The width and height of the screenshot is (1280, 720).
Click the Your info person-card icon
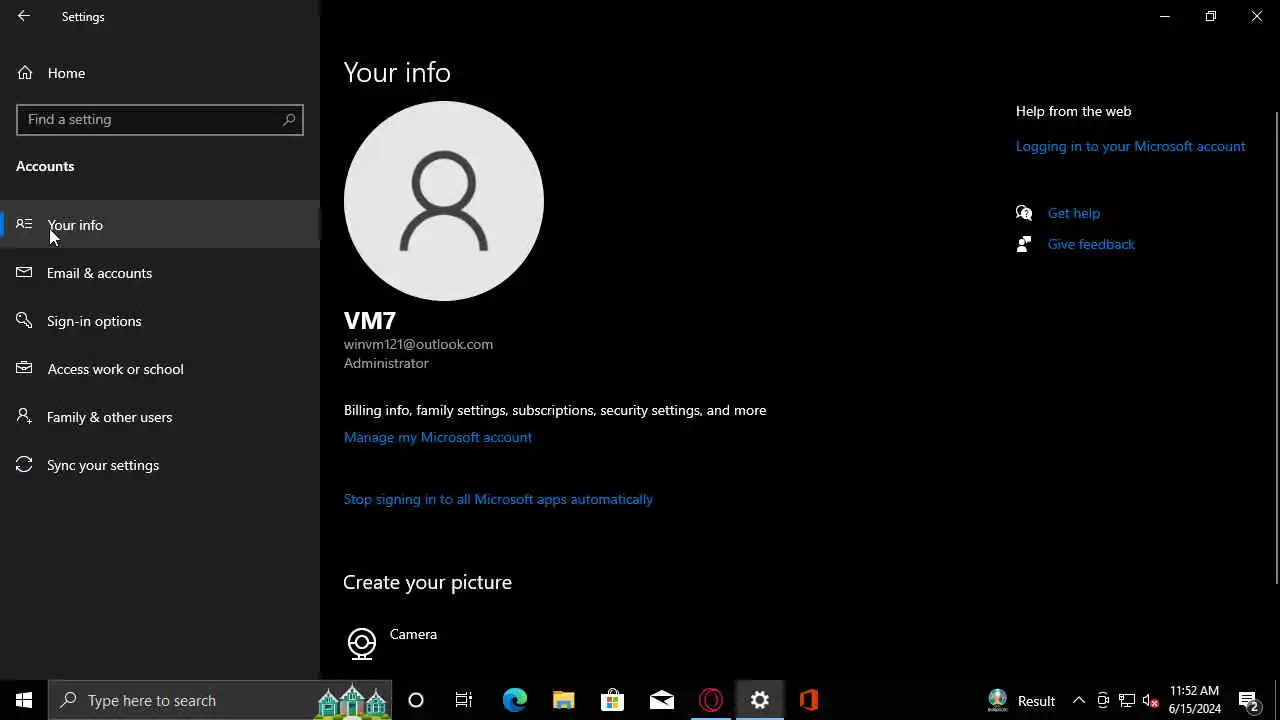click(x=25, y=224)
